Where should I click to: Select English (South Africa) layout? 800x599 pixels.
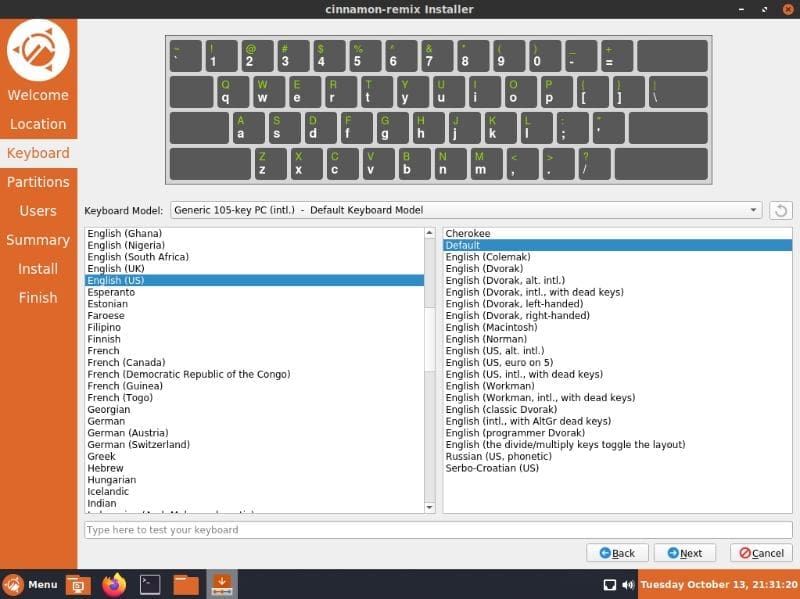coord(254,257)
